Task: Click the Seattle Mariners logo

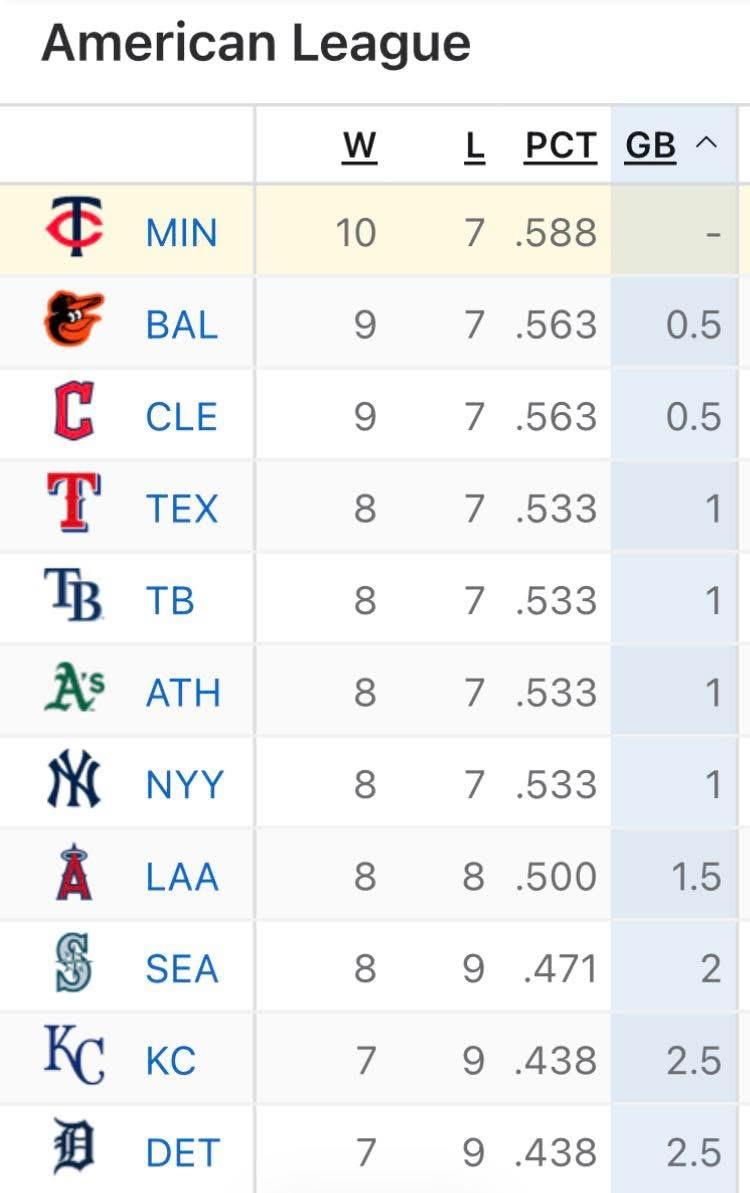Action: 74,964
